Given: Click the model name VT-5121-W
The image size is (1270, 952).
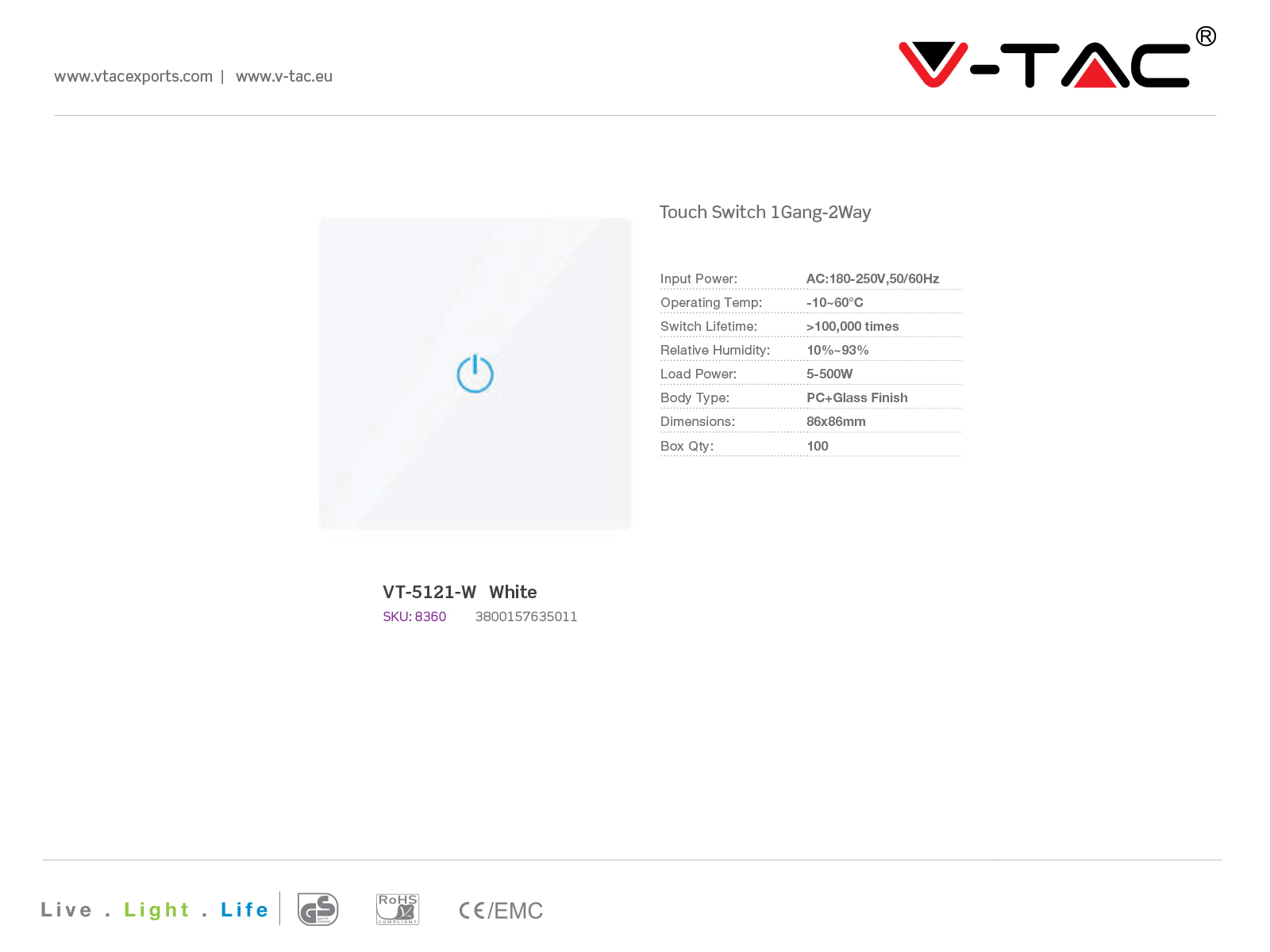Looking at the screenshot, I should [x=429, y=592].
